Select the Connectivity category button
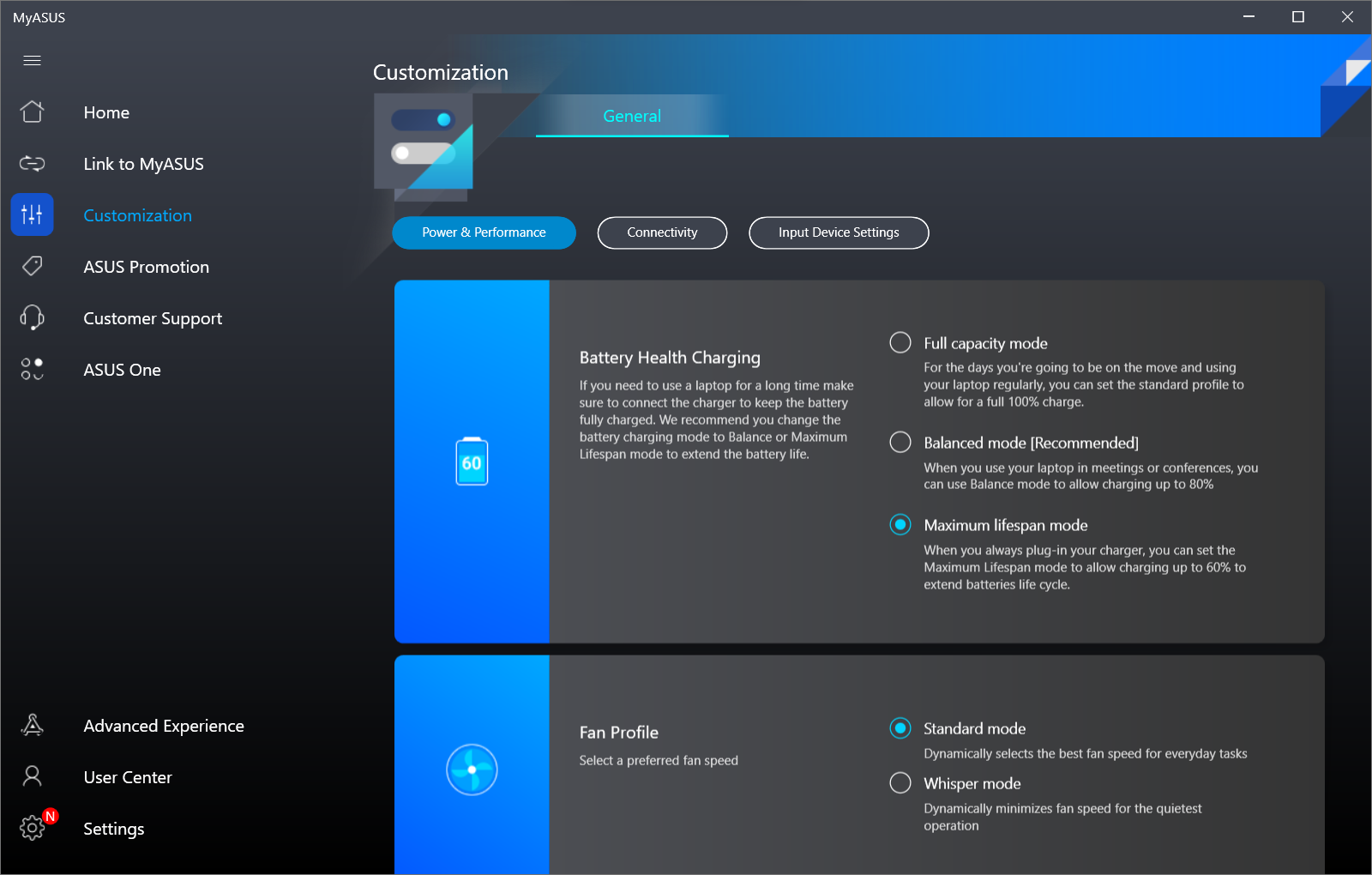The width and height of the screenshot is (1372, 875). pos(662,232)
